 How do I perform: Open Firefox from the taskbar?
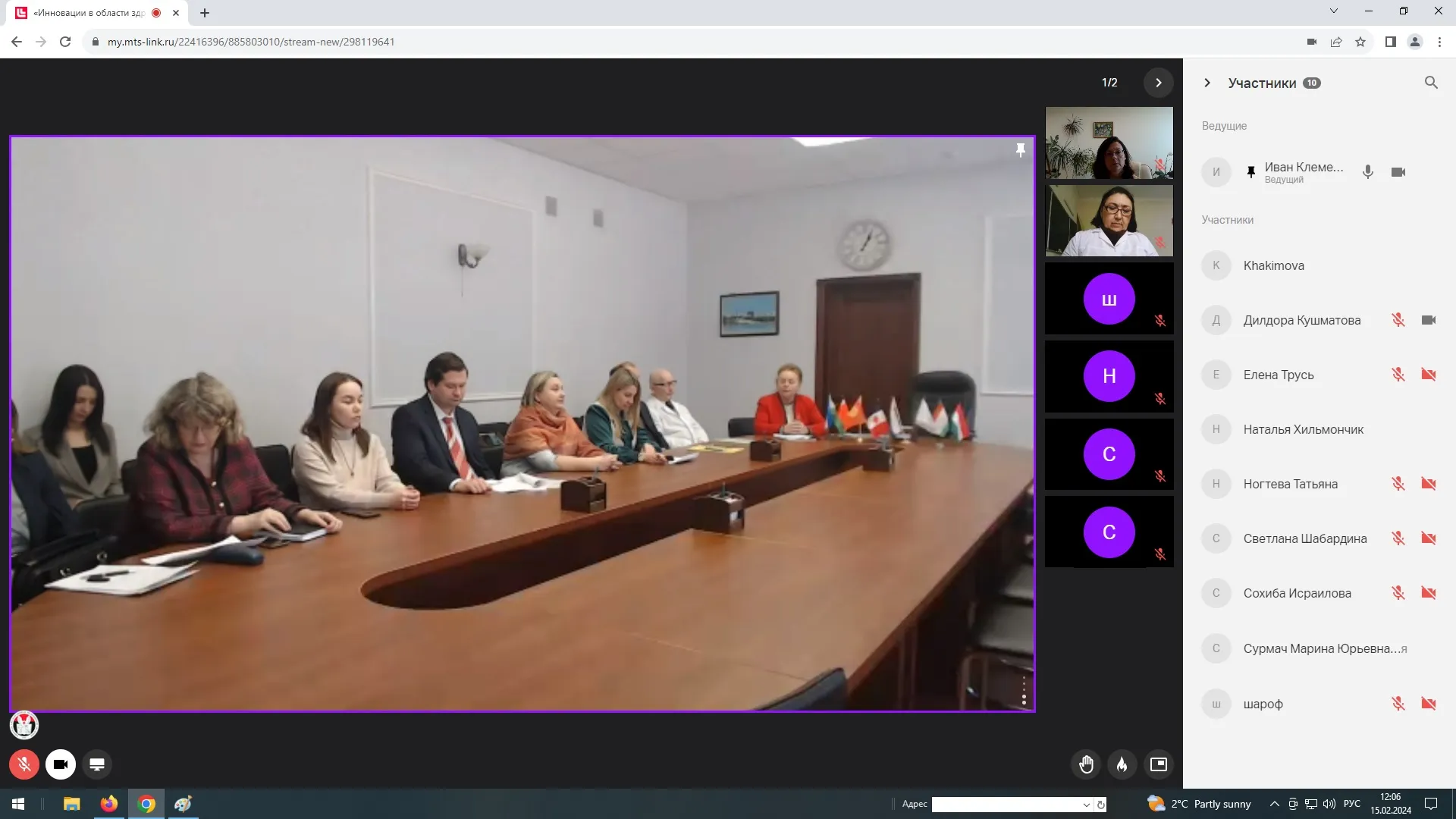coord(109,804)
